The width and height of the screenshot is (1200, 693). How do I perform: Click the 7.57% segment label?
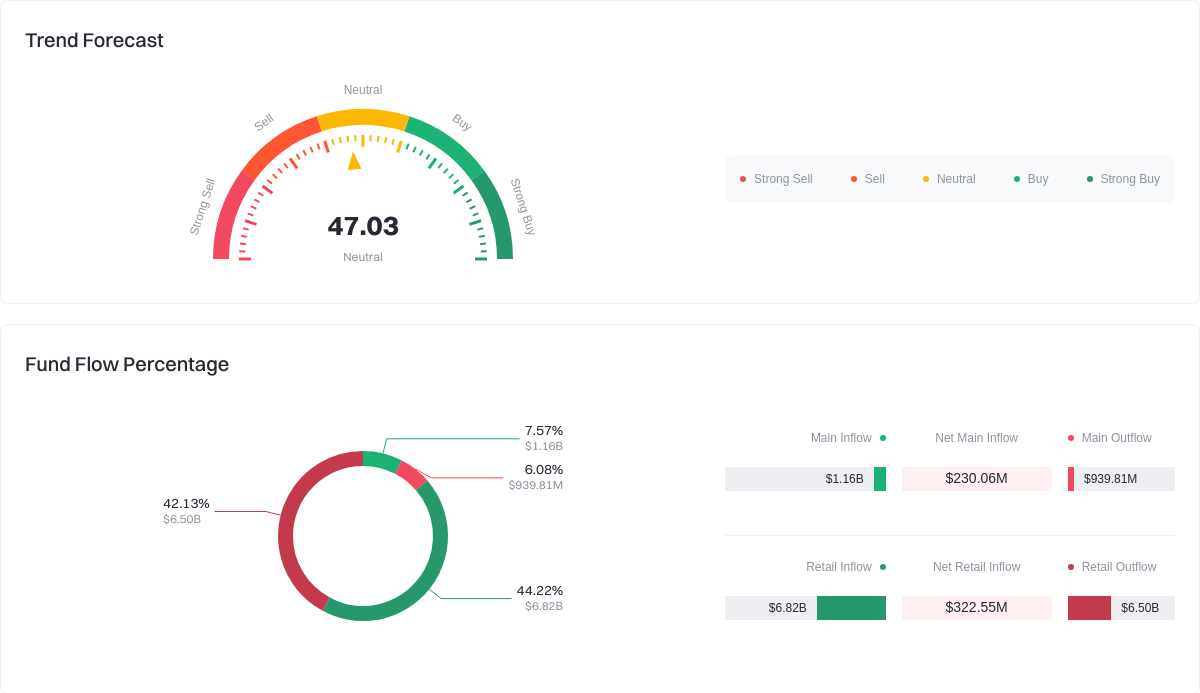pos(544,430)
